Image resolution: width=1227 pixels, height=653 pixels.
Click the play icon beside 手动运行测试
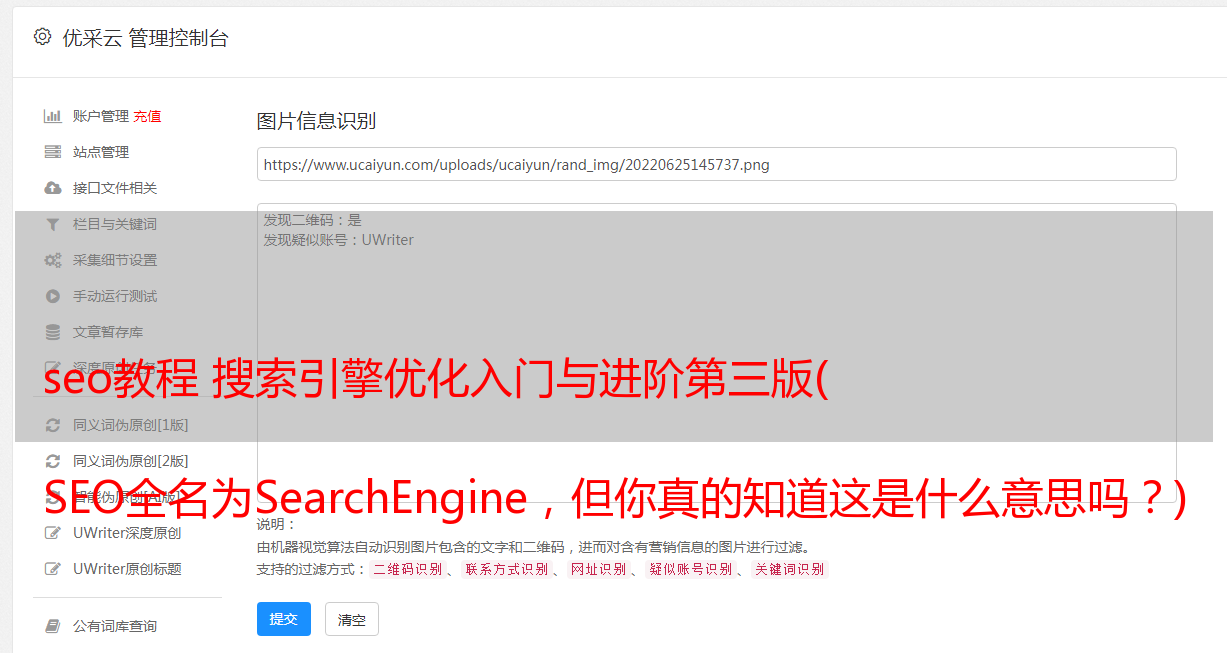[x=53, y=296]
